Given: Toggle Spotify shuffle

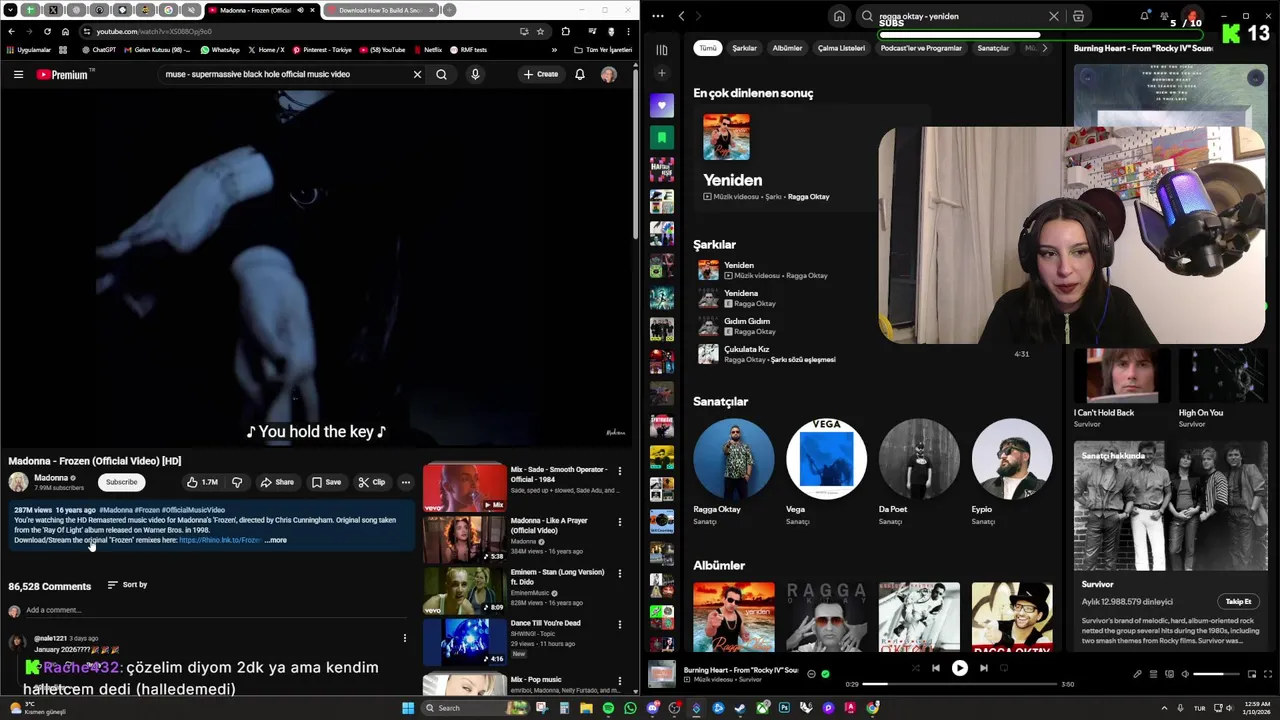Looking at the screenshot, I should click(915, 668).
